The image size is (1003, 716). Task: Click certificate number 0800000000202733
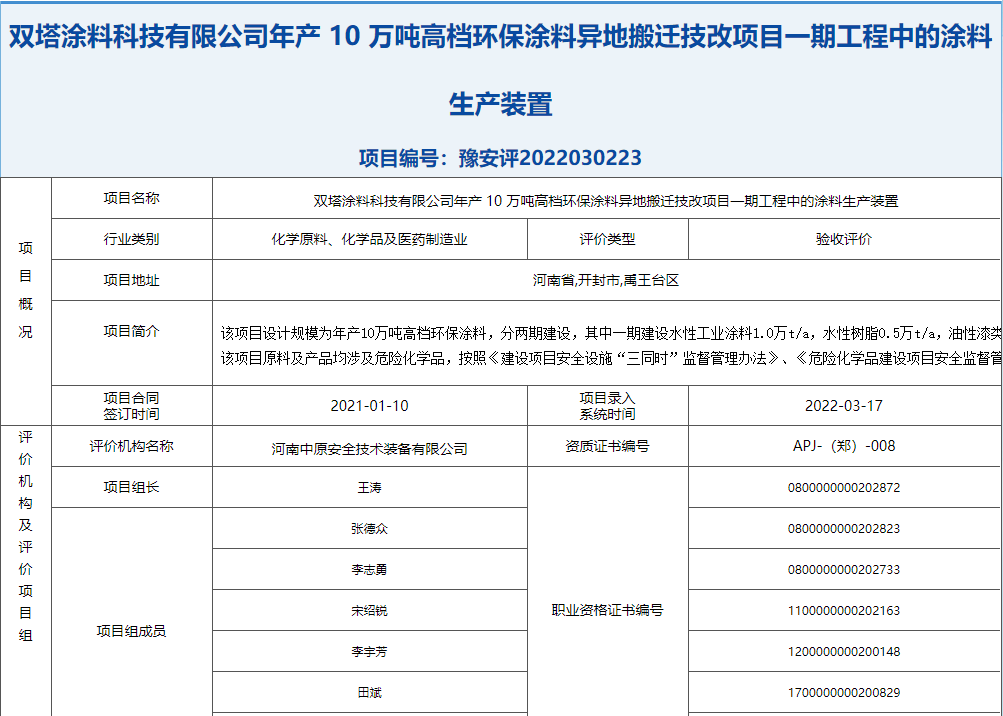[844, 569]
